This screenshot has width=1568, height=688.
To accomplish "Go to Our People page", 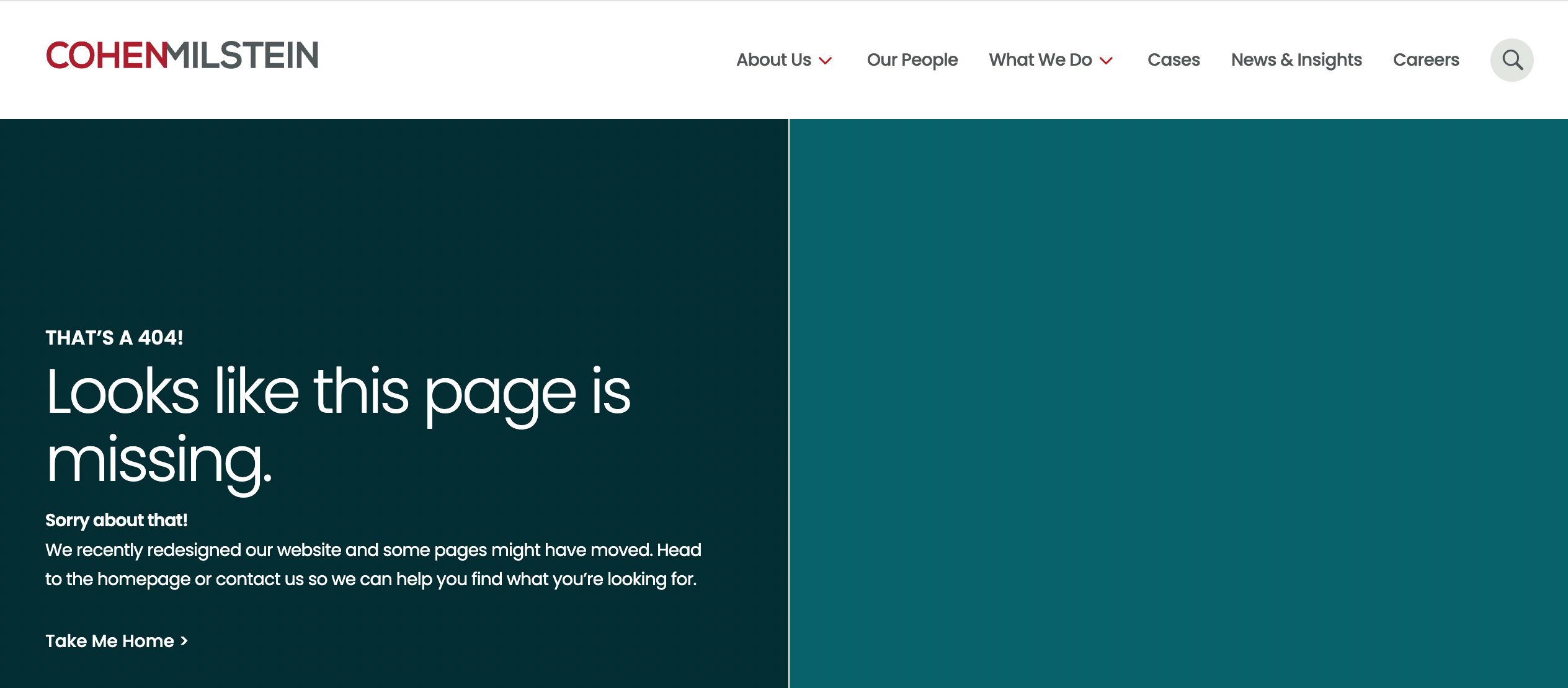I will 912,60.
